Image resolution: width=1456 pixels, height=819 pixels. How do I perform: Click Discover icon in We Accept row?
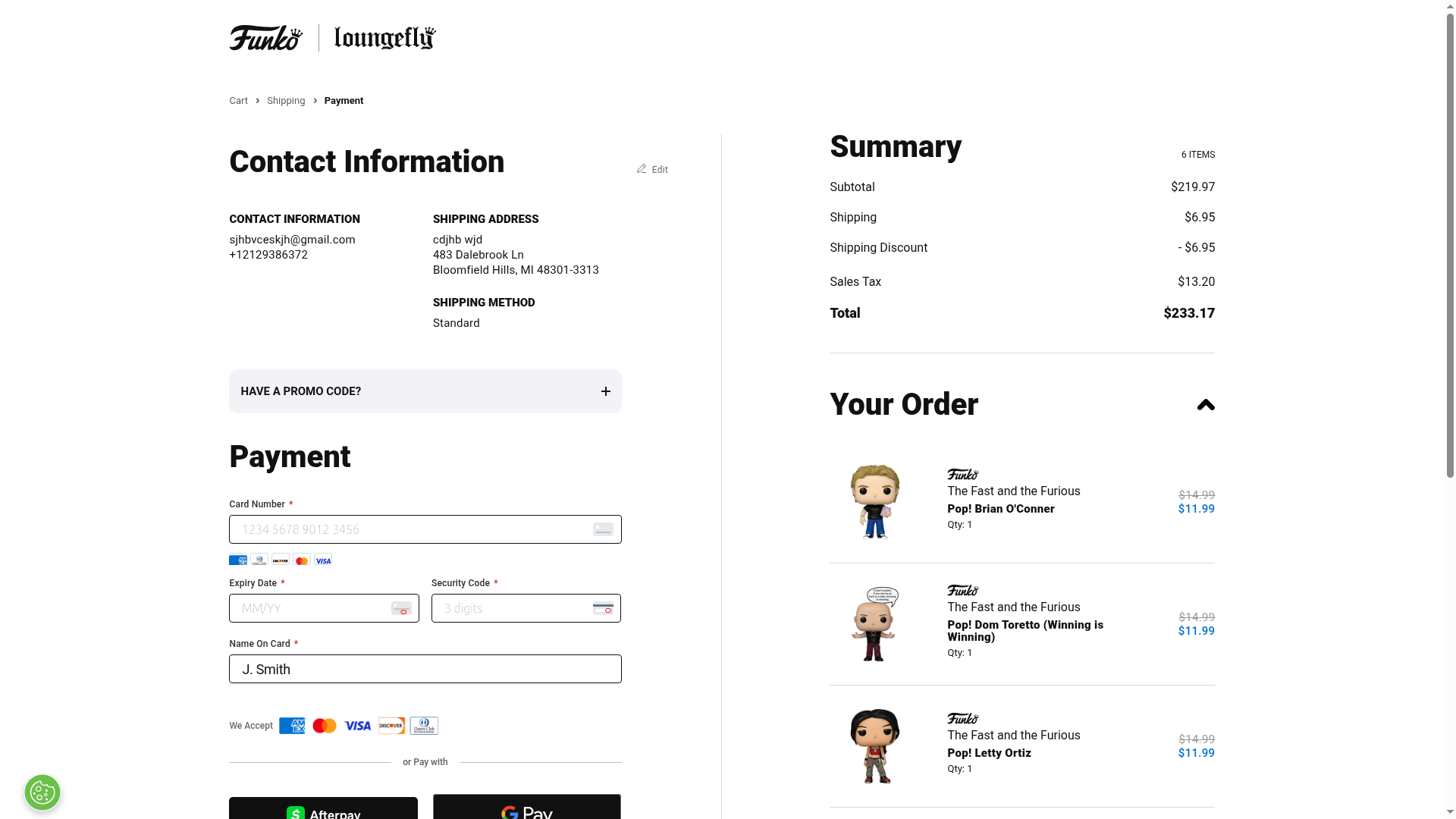[x=391, y=726]
